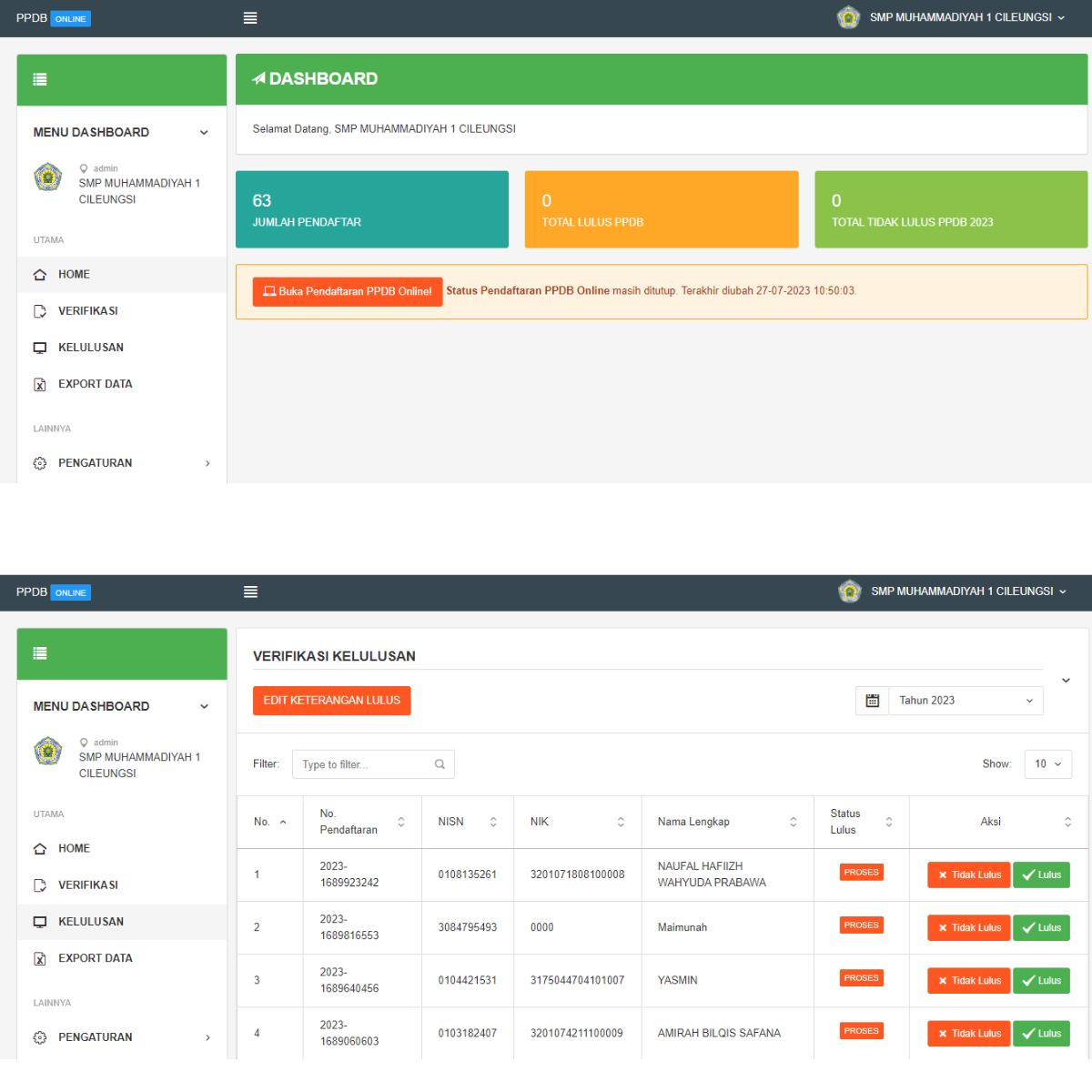Open KELULUSAN in the Dashboard page sidebar
This screenshot has height=1092, width=1092.
122,348
